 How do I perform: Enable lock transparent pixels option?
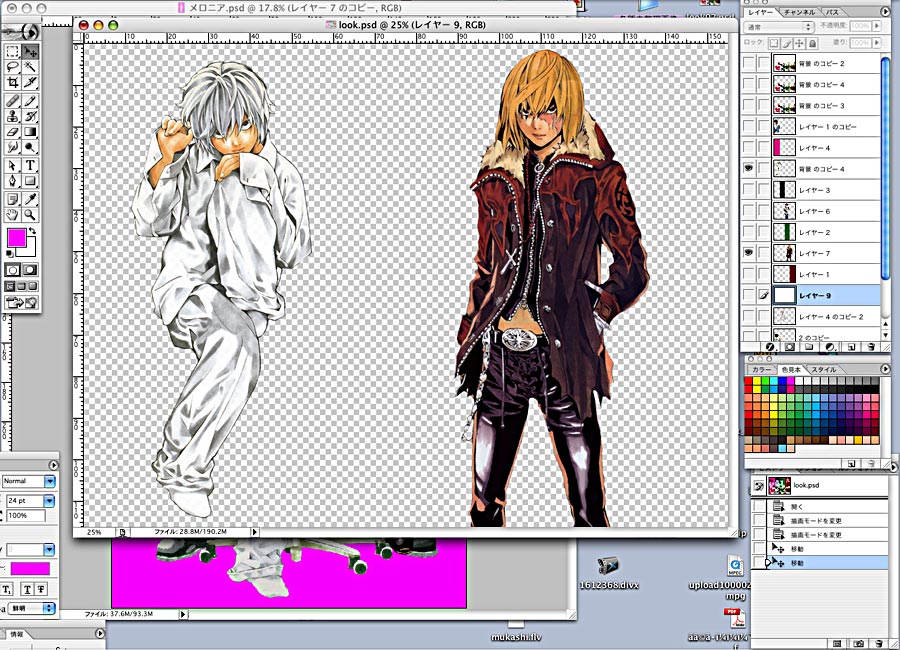coord(774,43)
